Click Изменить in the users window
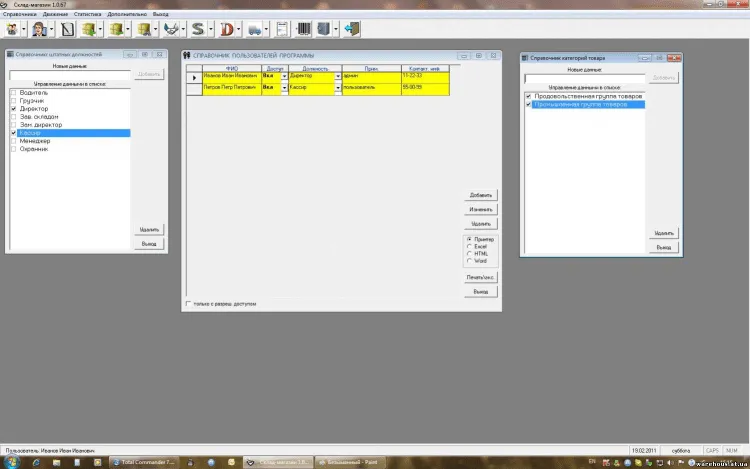 point(481,209)
